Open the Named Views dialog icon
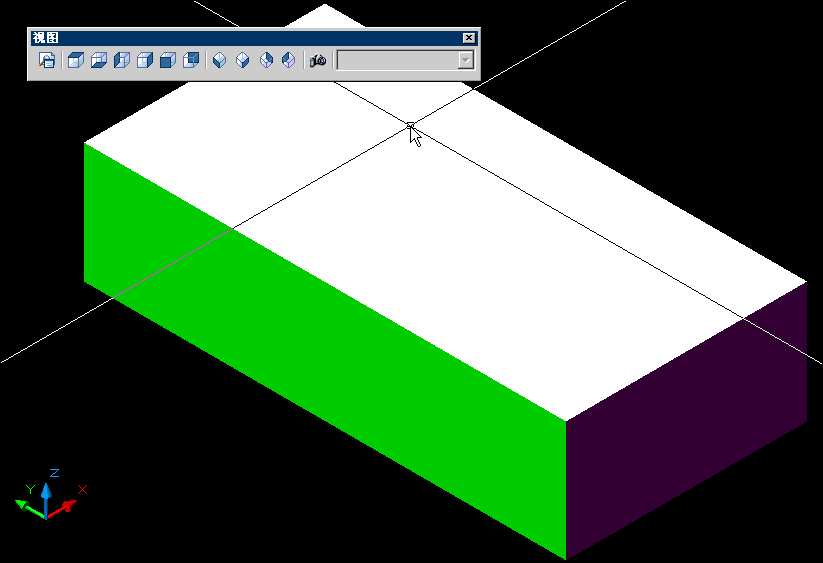 (47, 60)
